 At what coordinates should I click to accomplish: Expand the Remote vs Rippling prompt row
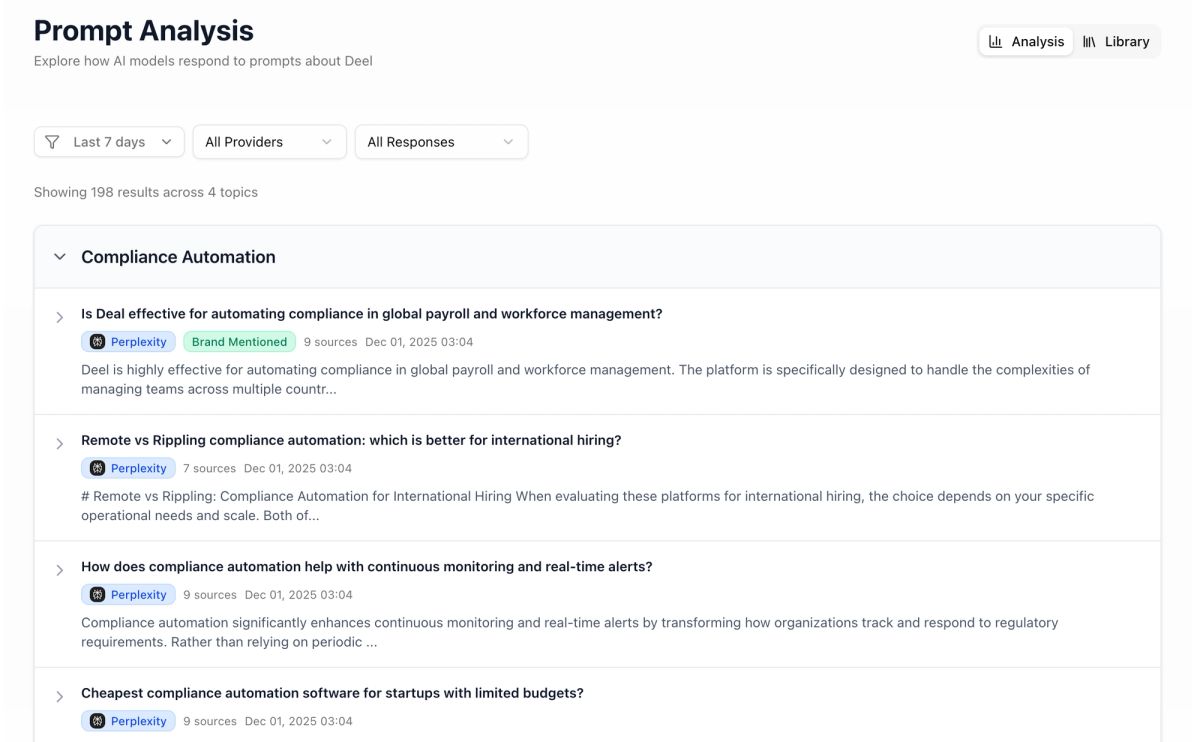(60, 444)
